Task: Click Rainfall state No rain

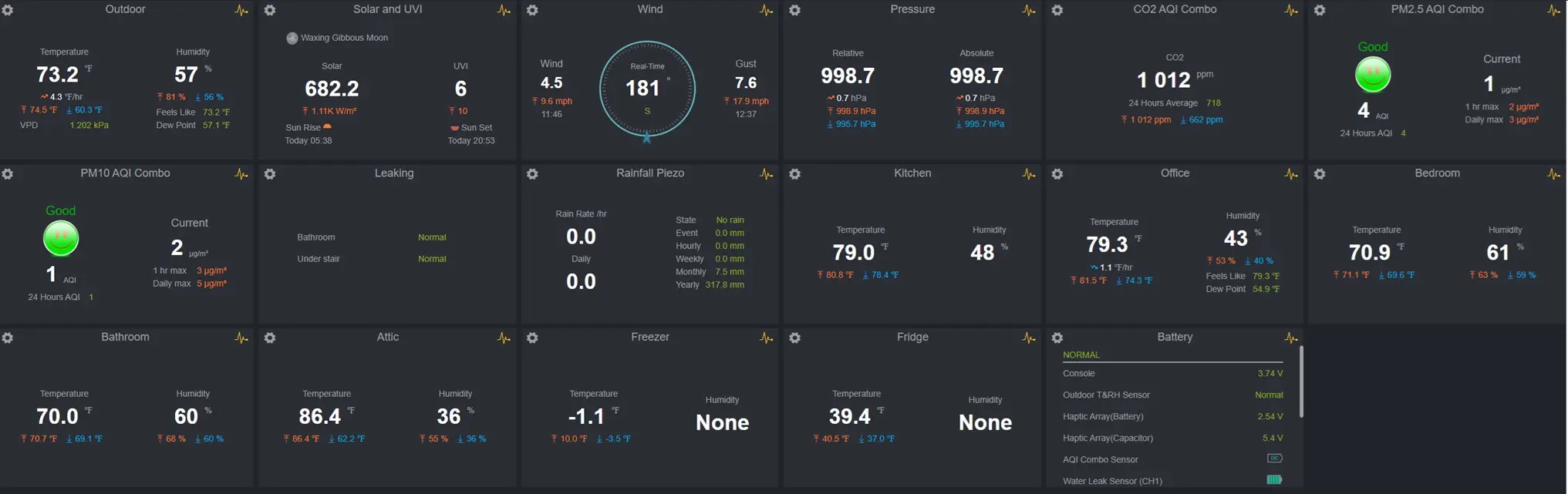Action: (730, 220)
